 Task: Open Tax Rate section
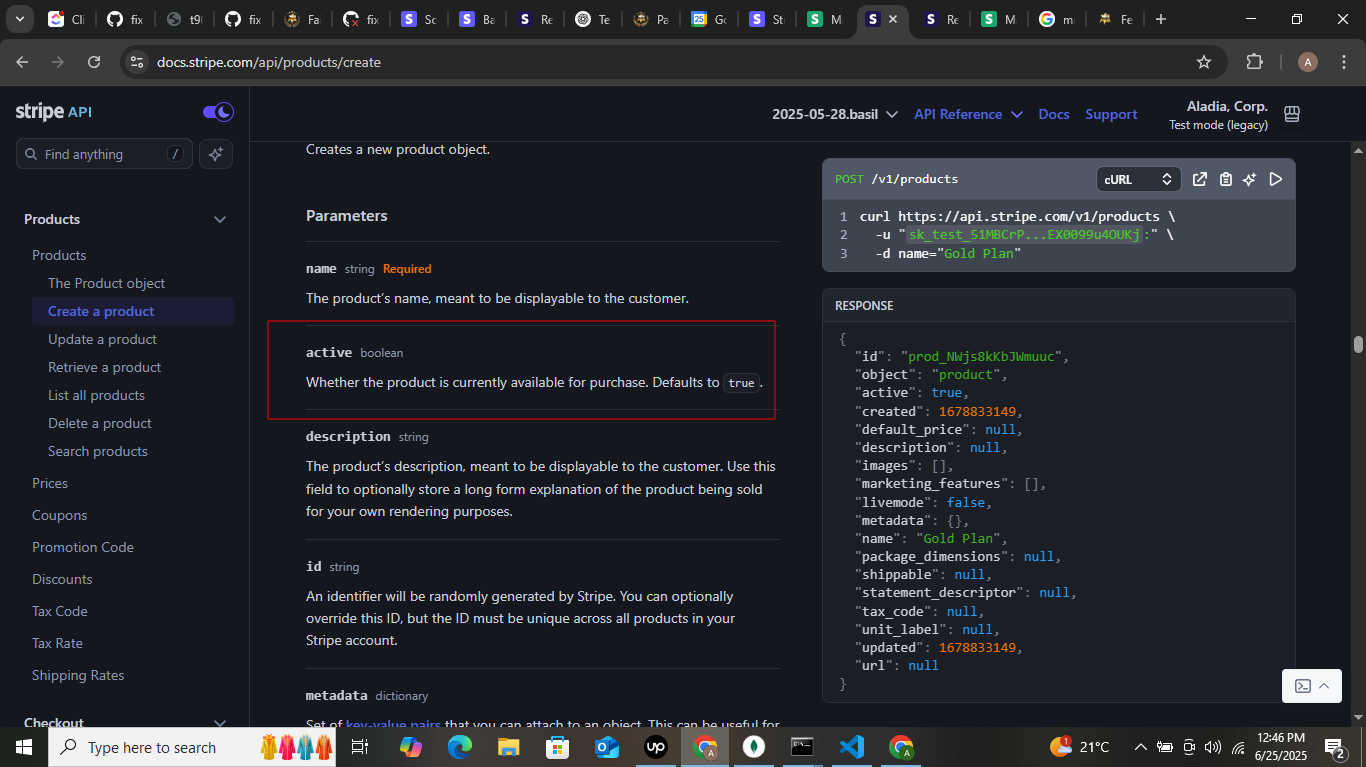57,643
